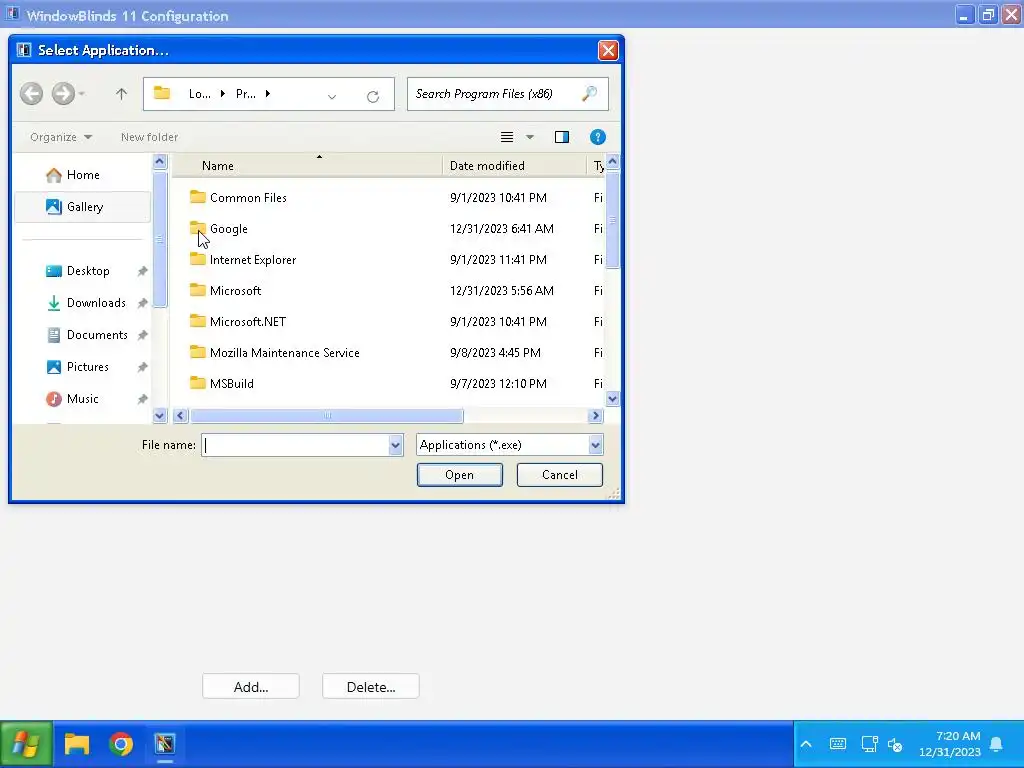Click navigation pane scroll up arrow
Screen dimensions: 1024x768
pos(159,161)
